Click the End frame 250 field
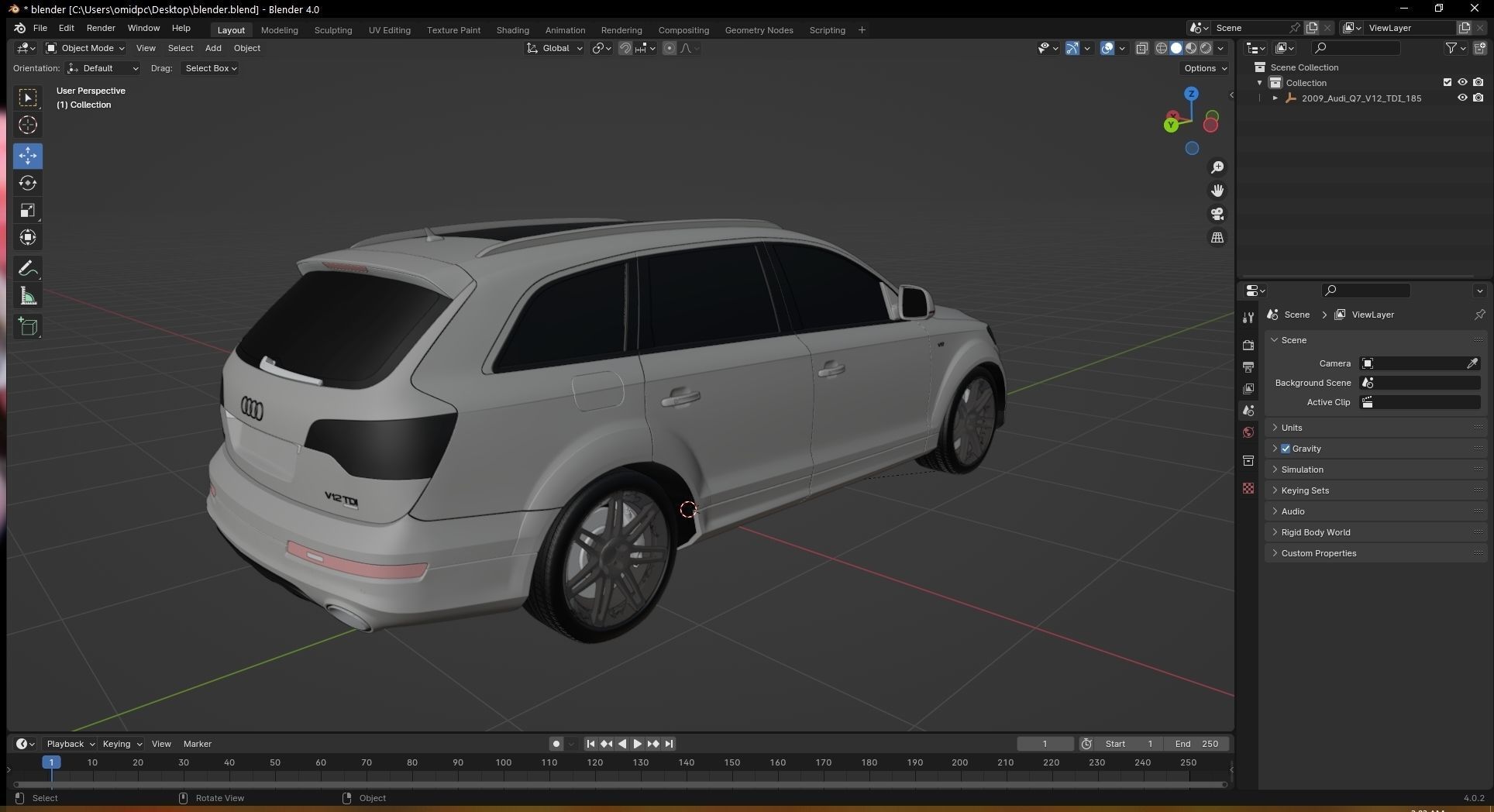 click(x=1196, y=744)
